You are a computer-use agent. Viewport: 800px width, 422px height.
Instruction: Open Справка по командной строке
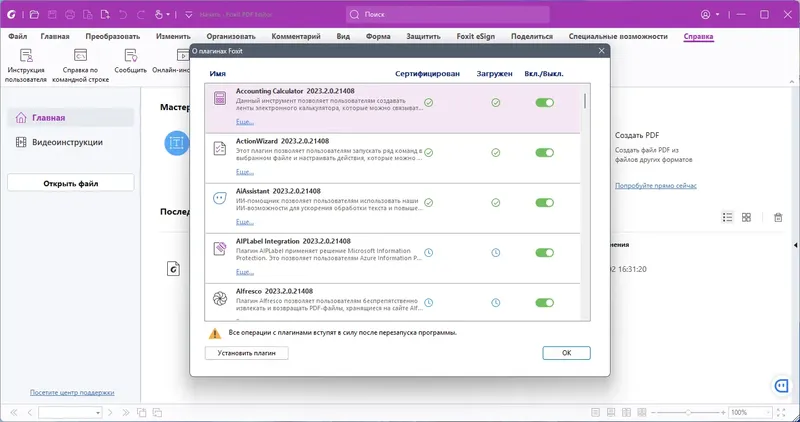(80, 65)
